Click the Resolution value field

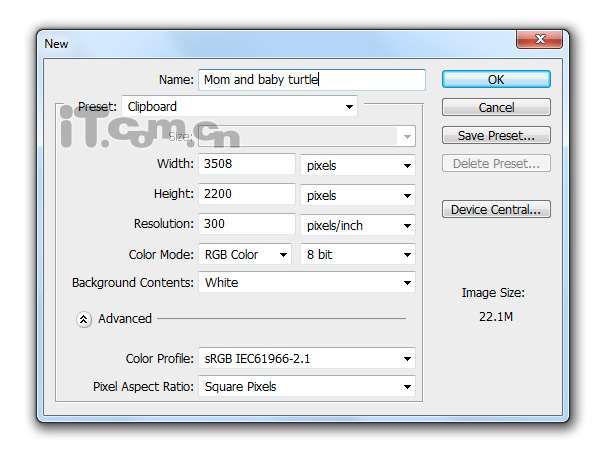[x=246, y=225]
